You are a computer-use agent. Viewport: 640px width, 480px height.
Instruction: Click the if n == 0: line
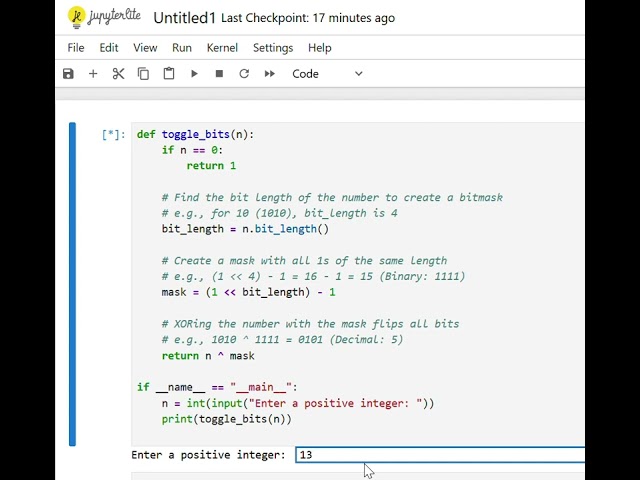[x=192, y=150]
